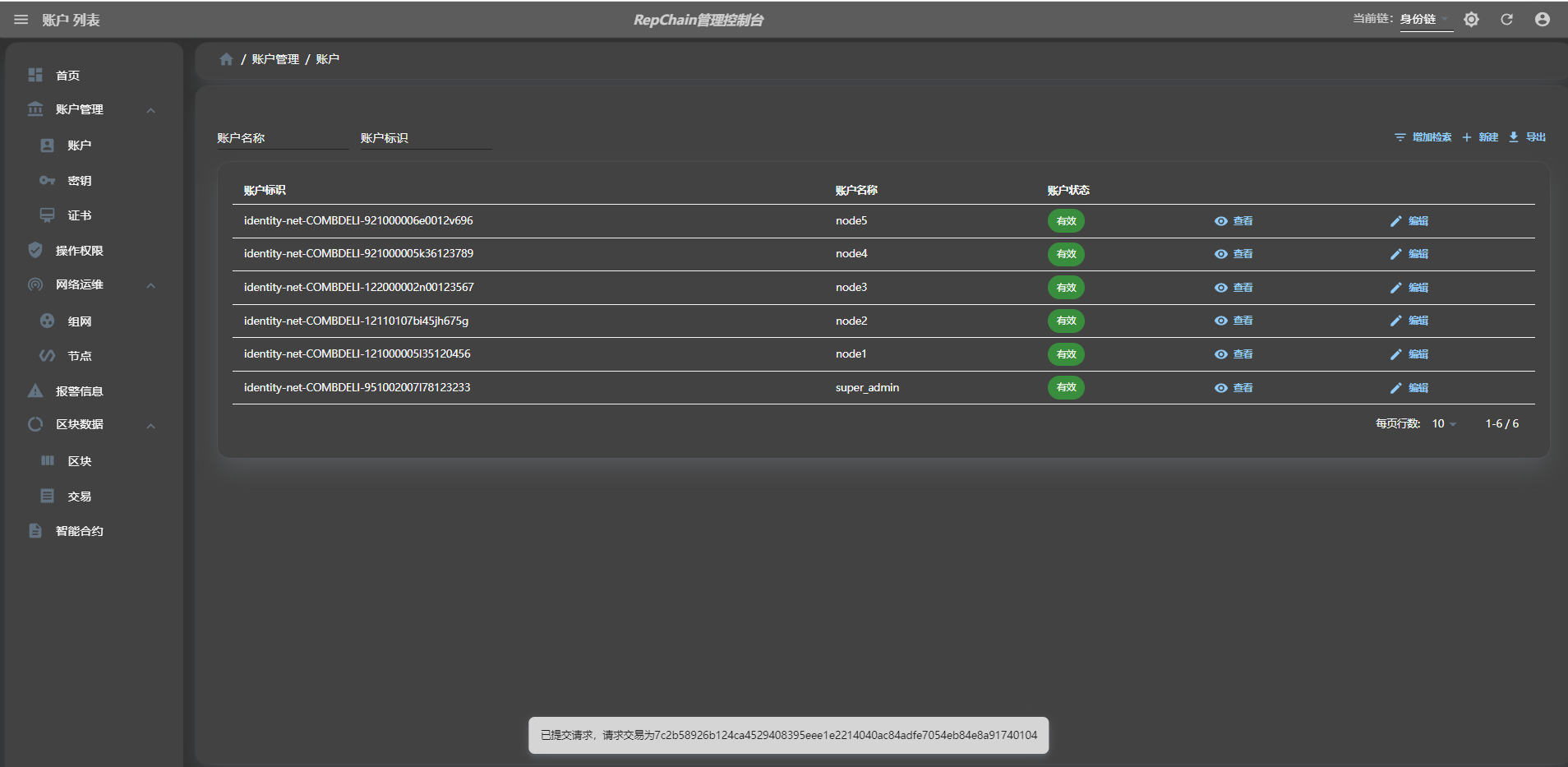This screenshot has width=1568, height=767.
Task: Click the 交易 list icon
Action: click(48, 496)
